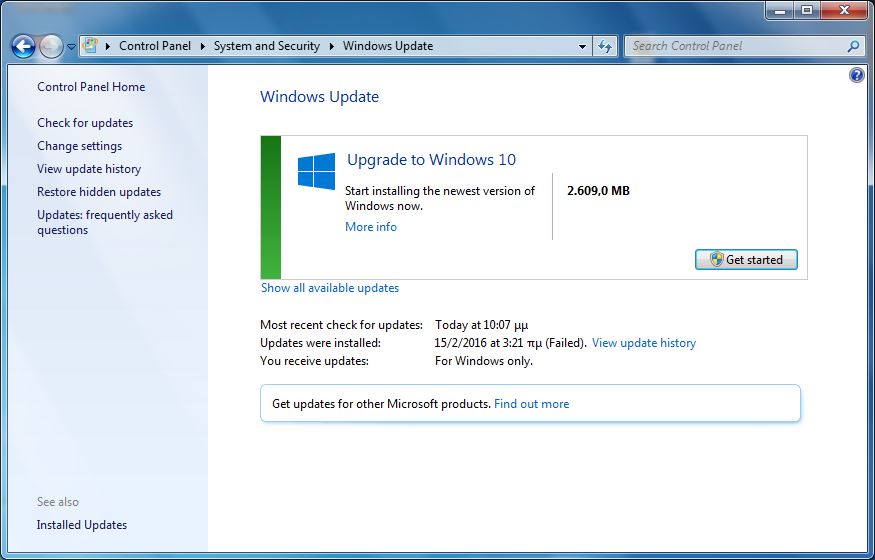Viewport: 875px width, 560px height.
Task: Open help with the blue question mark icon
Action: (x=857, y=75)
